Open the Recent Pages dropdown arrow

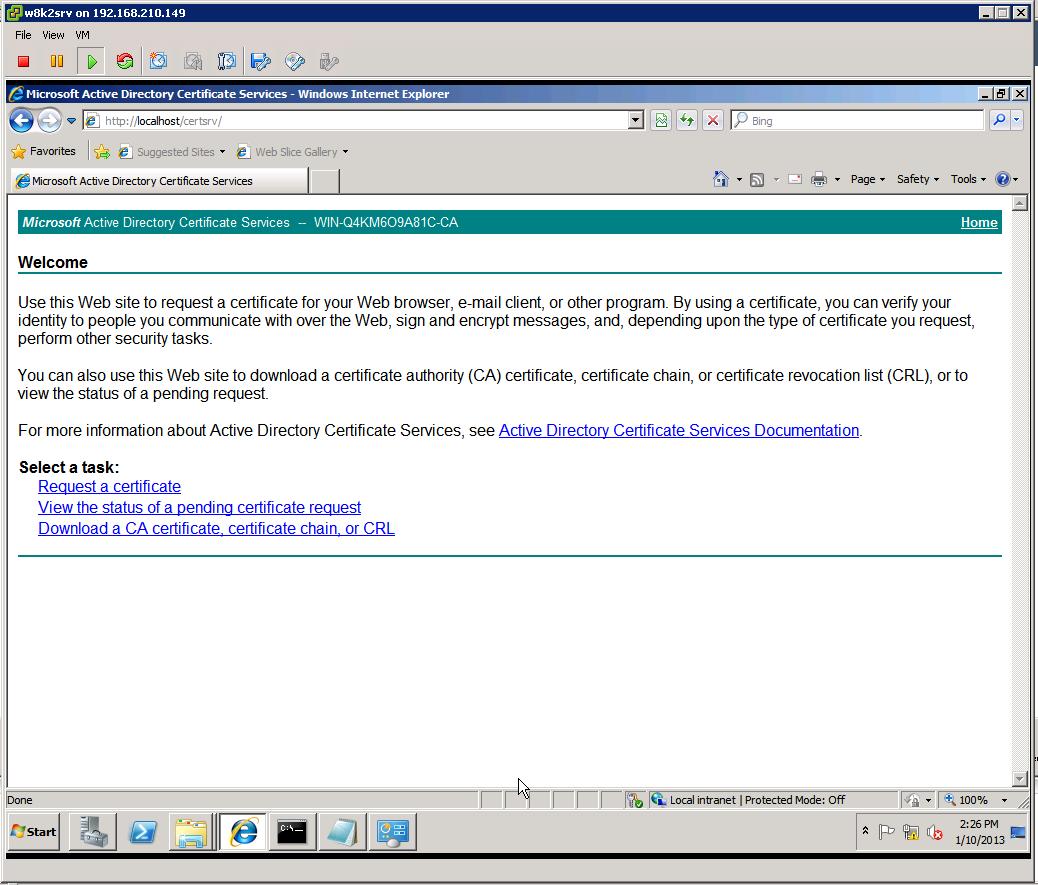tap(71, 120)
